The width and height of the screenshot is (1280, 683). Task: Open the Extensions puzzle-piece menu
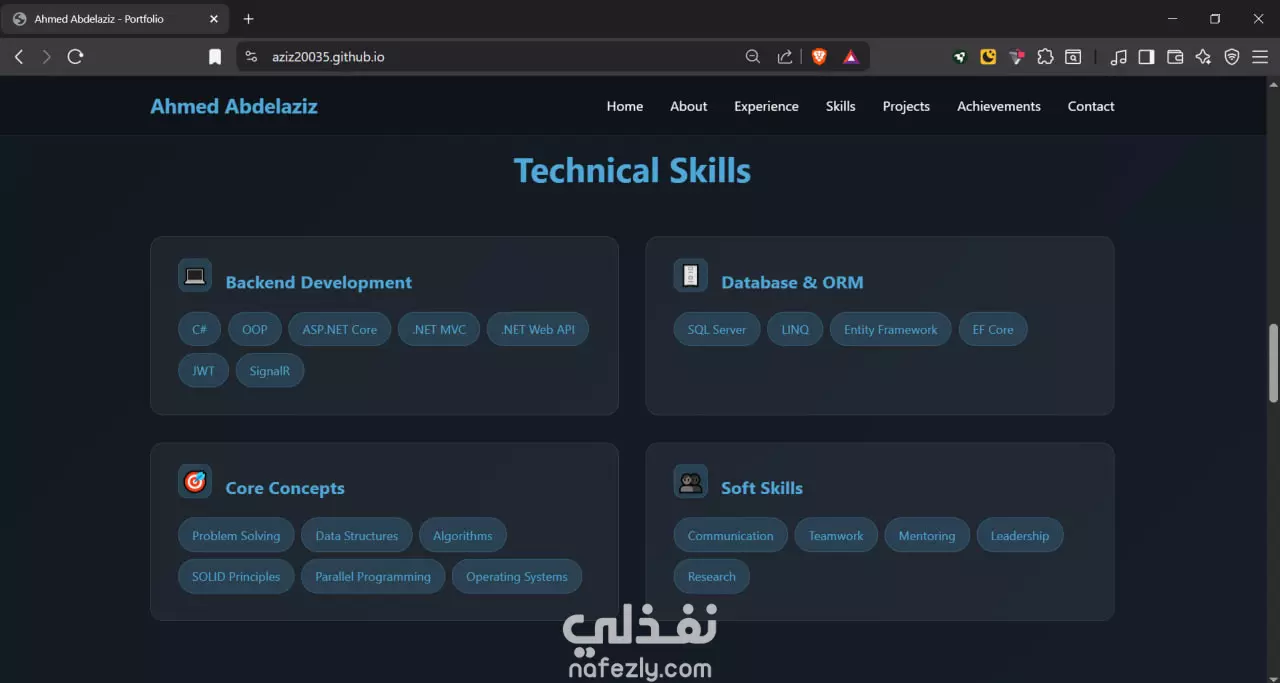[x=1045, y=57]
